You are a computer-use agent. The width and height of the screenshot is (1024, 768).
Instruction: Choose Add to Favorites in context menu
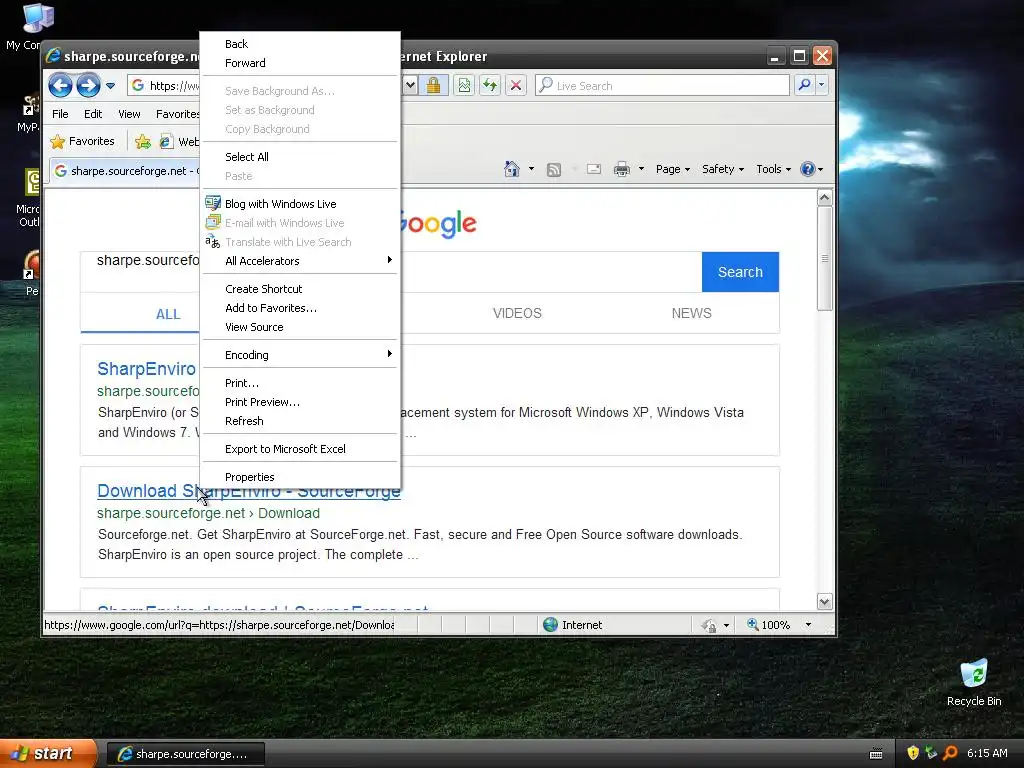tap(300, 308)
